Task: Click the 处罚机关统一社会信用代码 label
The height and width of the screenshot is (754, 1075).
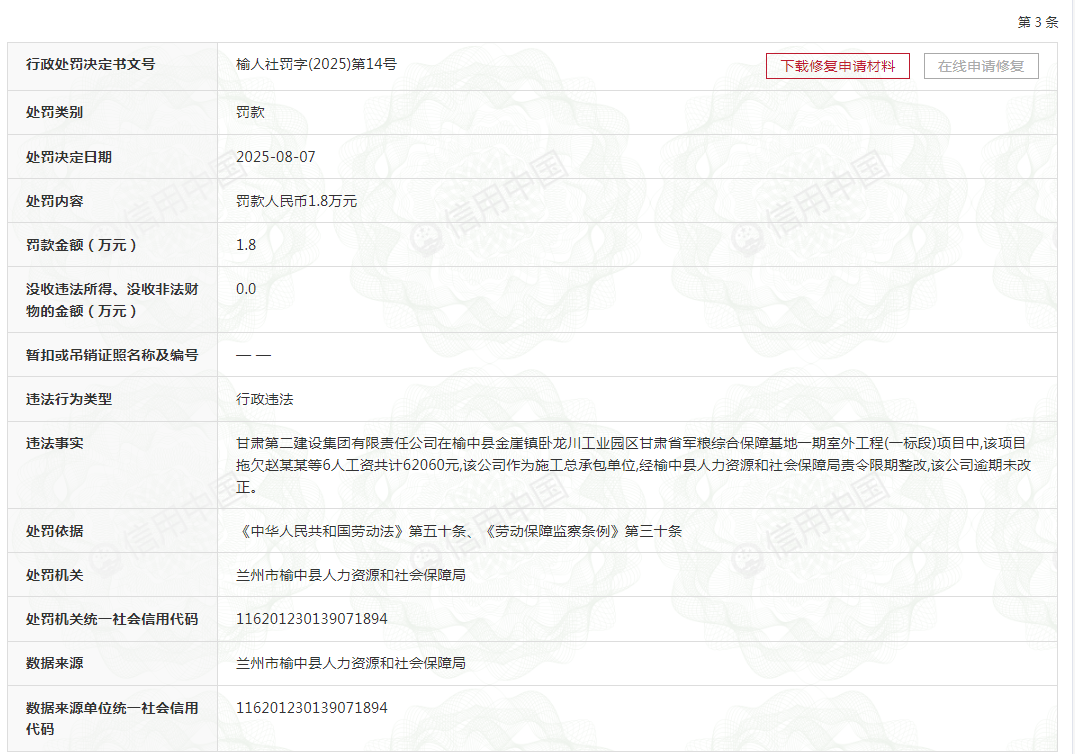Action: [x=112, y=618]
